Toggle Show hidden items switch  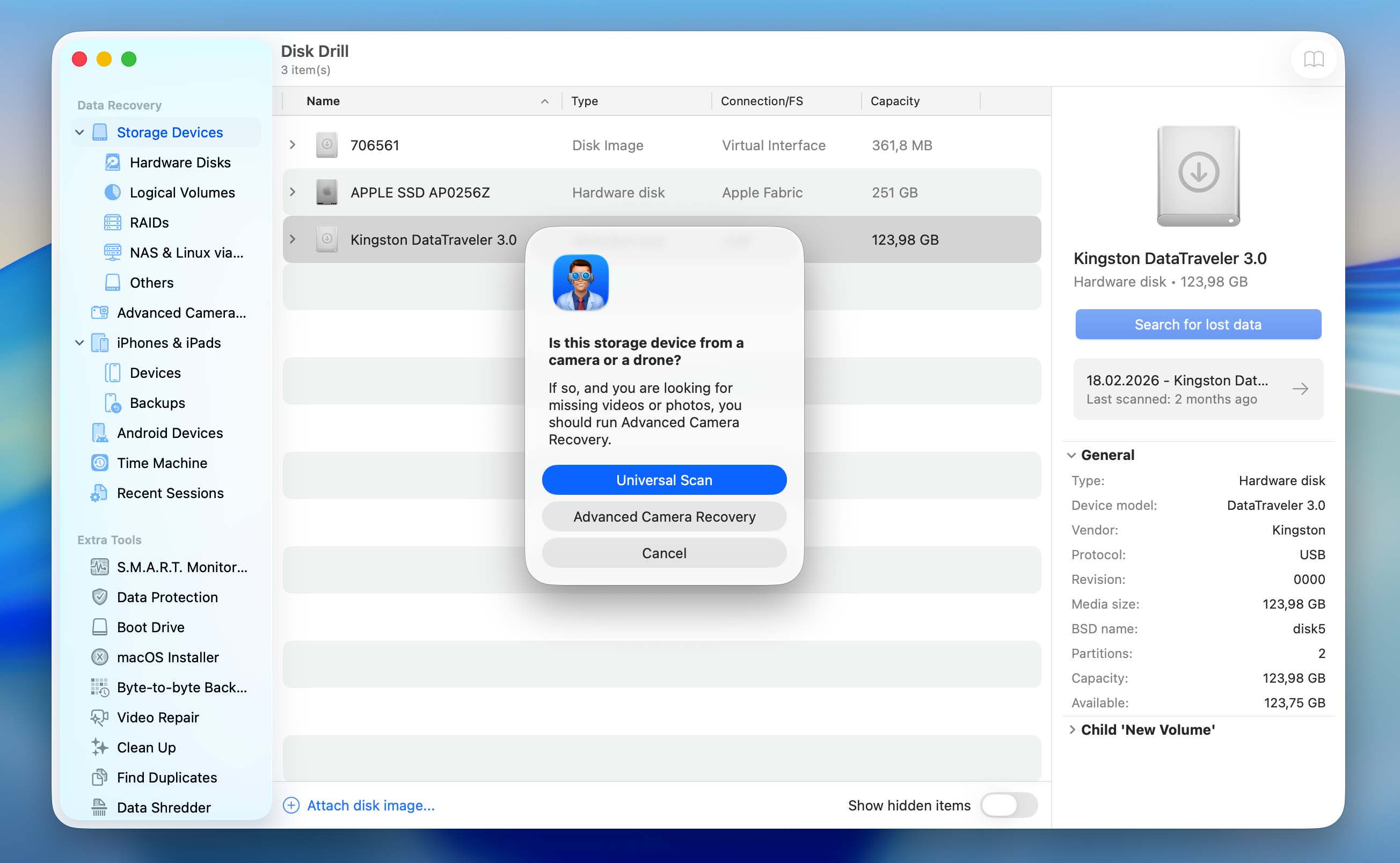click(1009, 806)
